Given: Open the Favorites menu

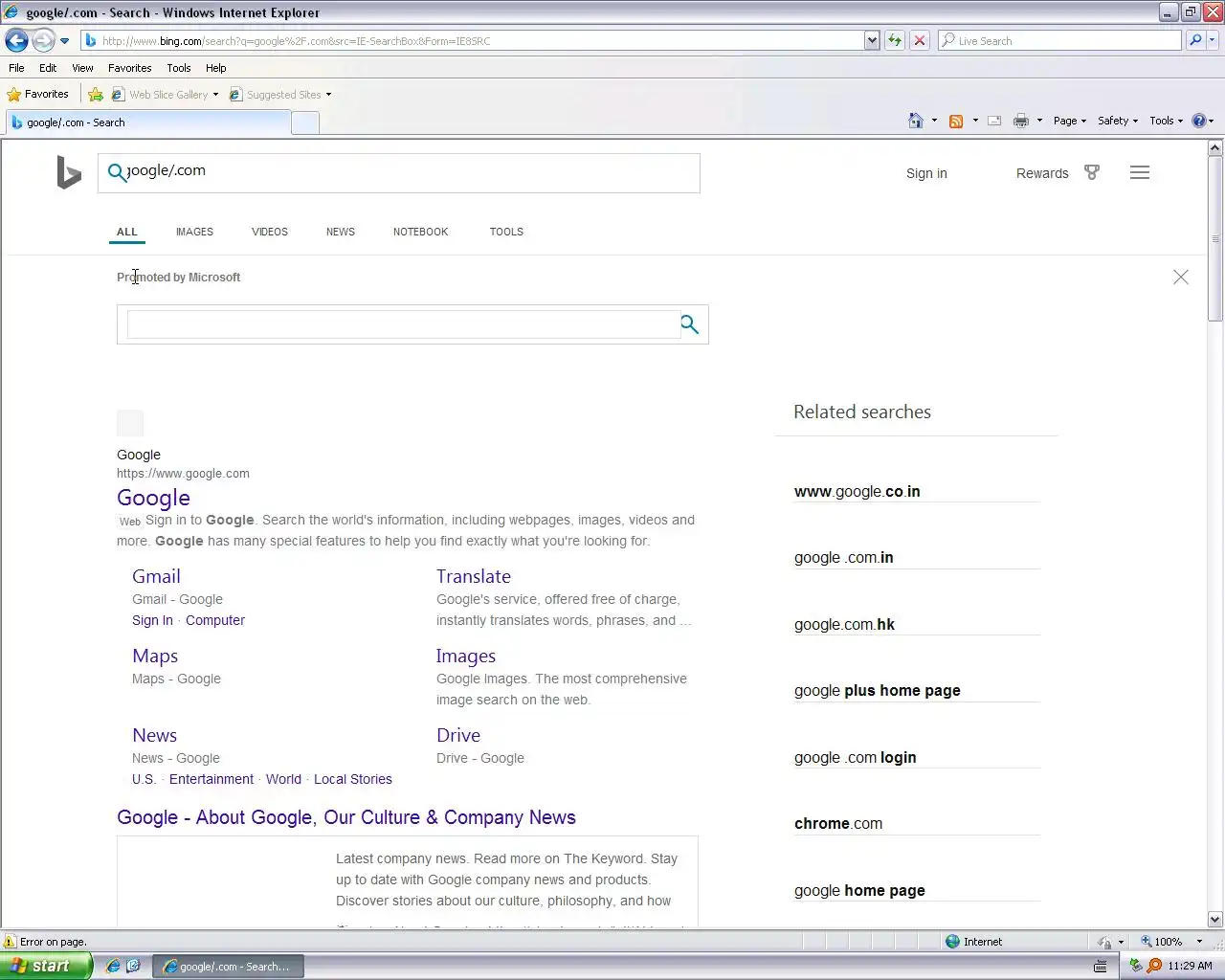Looking at the screenshot, I should click(129, 68).
